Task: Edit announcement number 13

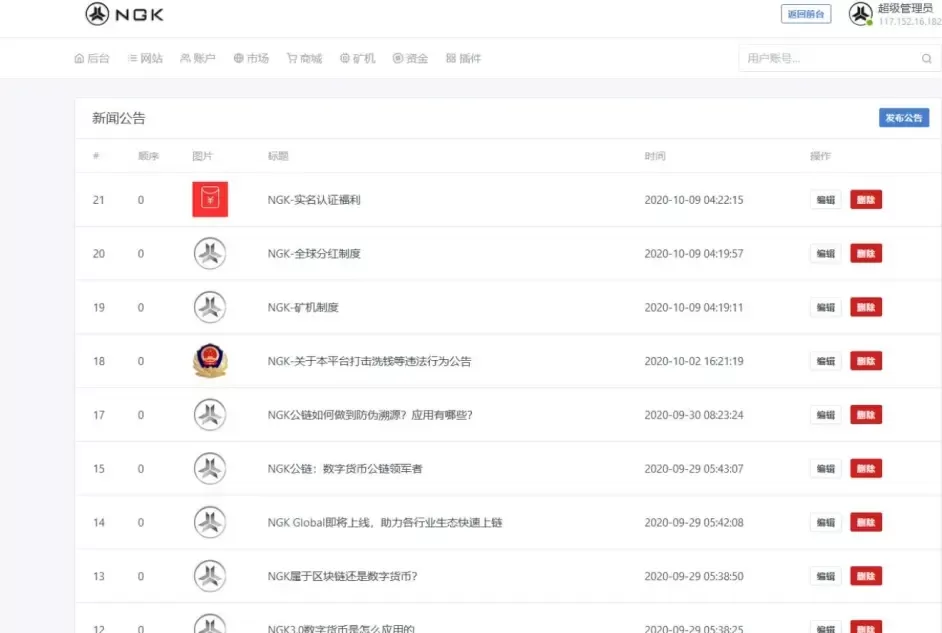Action: [825, 576]
